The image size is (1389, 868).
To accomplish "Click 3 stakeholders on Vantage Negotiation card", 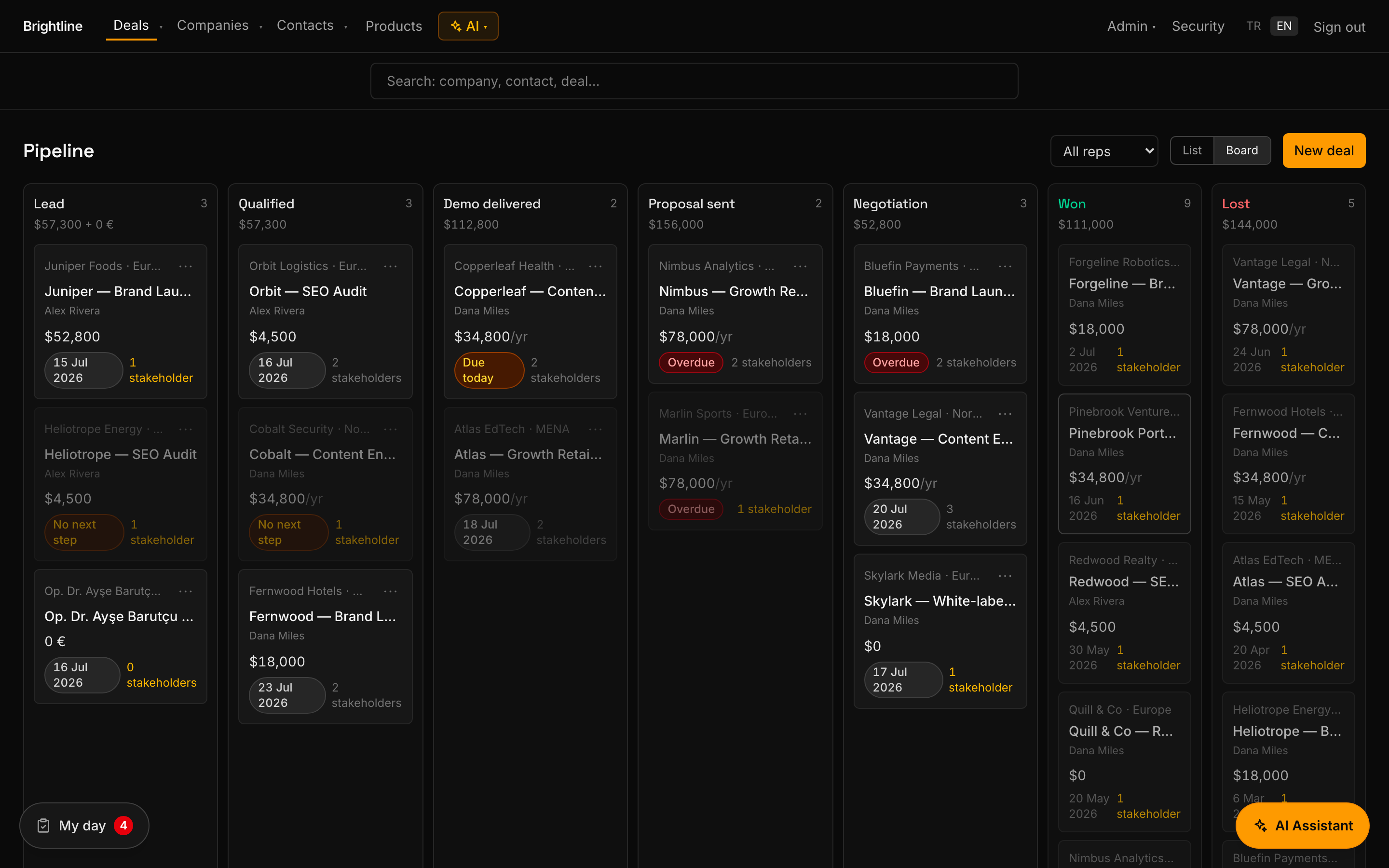I will [x=981, y=516].
